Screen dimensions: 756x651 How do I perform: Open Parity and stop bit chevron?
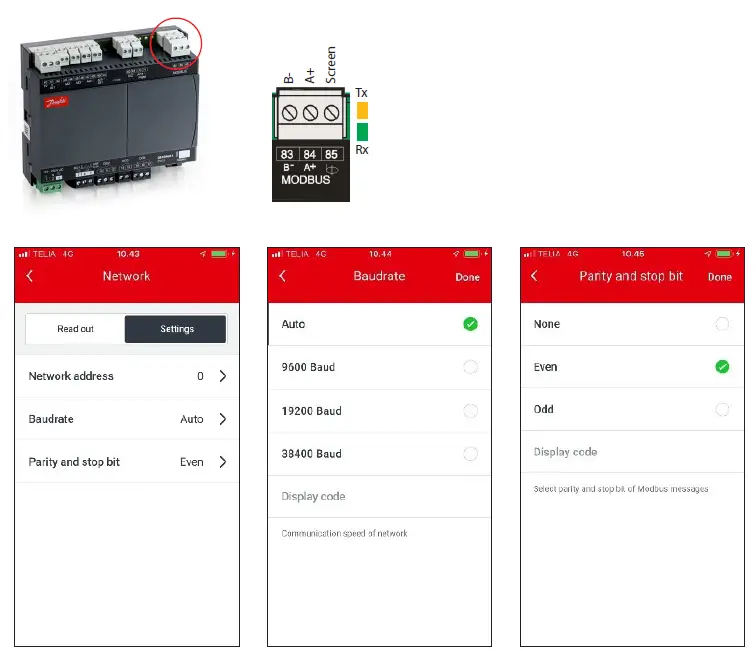coord(223,462)
